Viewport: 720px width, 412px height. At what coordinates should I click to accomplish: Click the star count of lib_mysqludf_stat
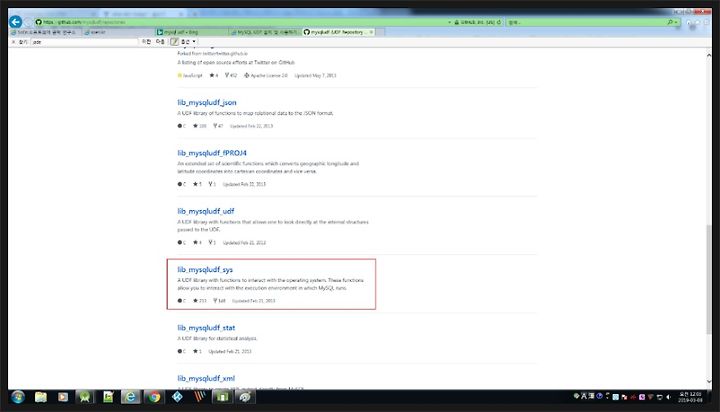pos(197,351)
